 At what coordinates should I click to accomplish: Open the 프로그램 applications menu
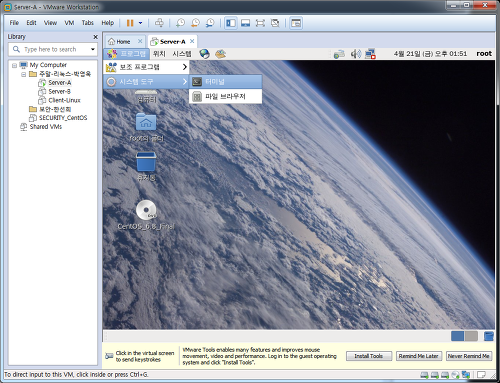click(127, 54)
